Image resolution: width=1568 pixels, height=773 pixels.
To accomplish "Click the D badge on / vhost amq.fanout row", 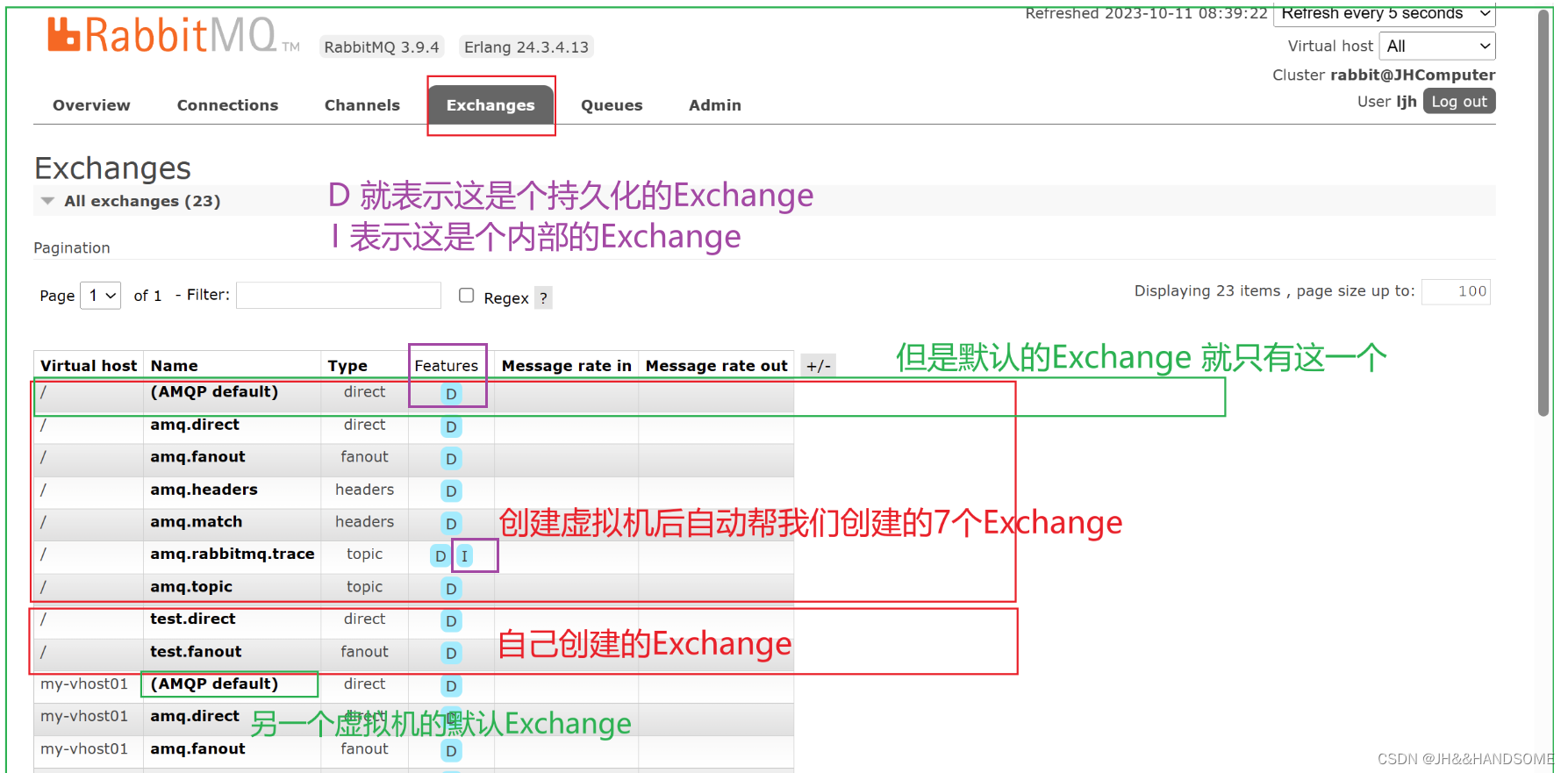I will coord(451,459).
